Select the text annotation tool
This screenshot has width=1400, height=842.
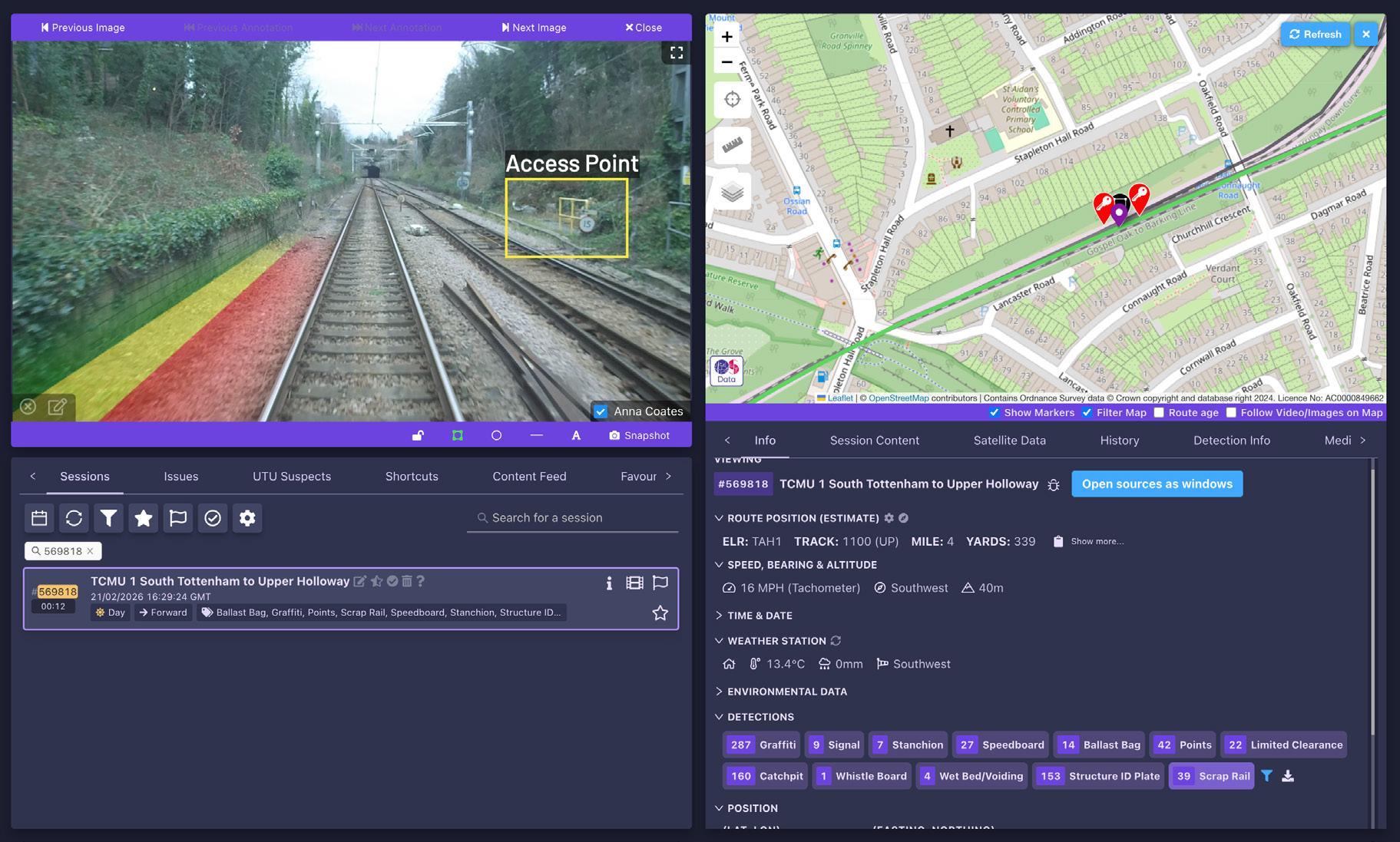point(576,435)
